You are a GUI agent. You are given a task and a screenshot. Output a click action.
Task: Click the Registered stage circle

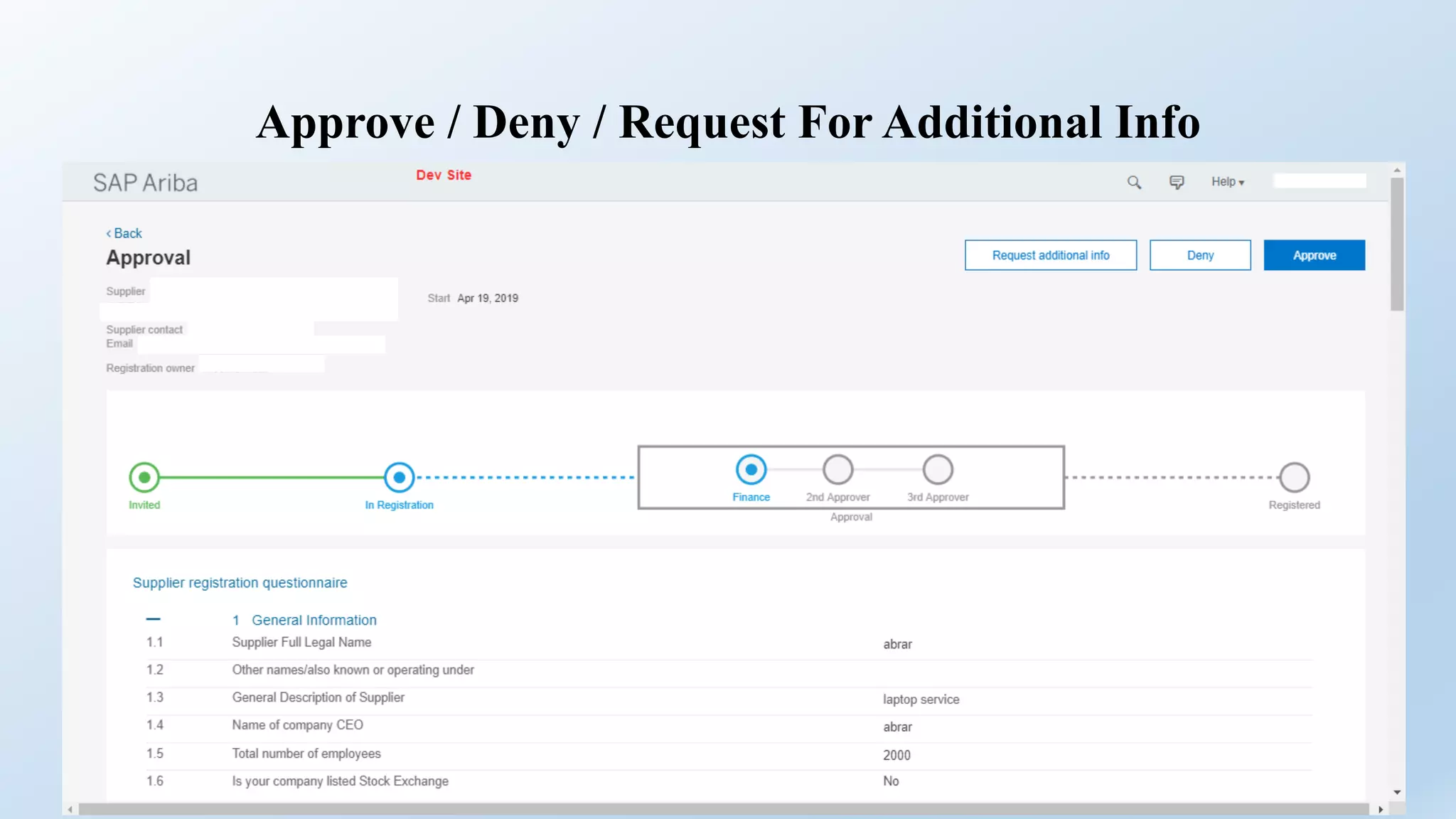tap(1294, 477)
